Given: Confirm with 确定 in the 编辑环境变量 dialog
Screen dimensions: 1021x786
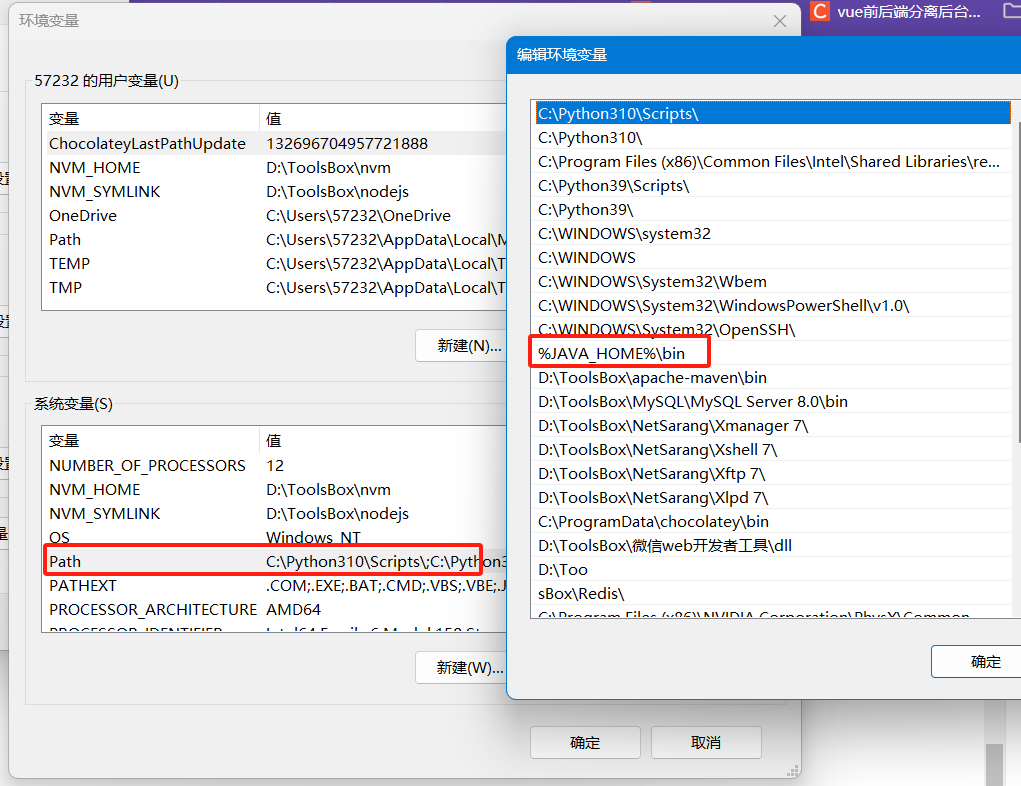Looking at the screenshot, I should click(x=984, y=661).
